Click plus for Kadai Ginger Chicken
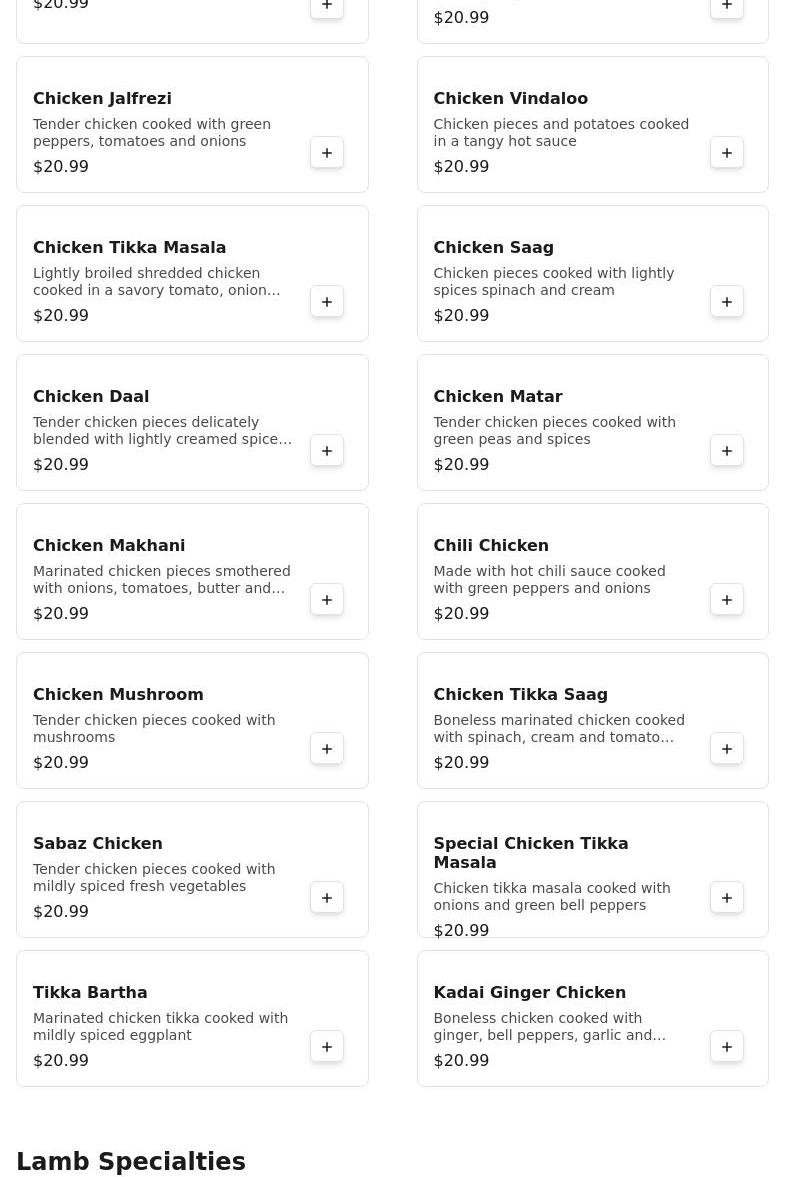The height and width of the screenshot is (1177, 785). point(727,1047)
